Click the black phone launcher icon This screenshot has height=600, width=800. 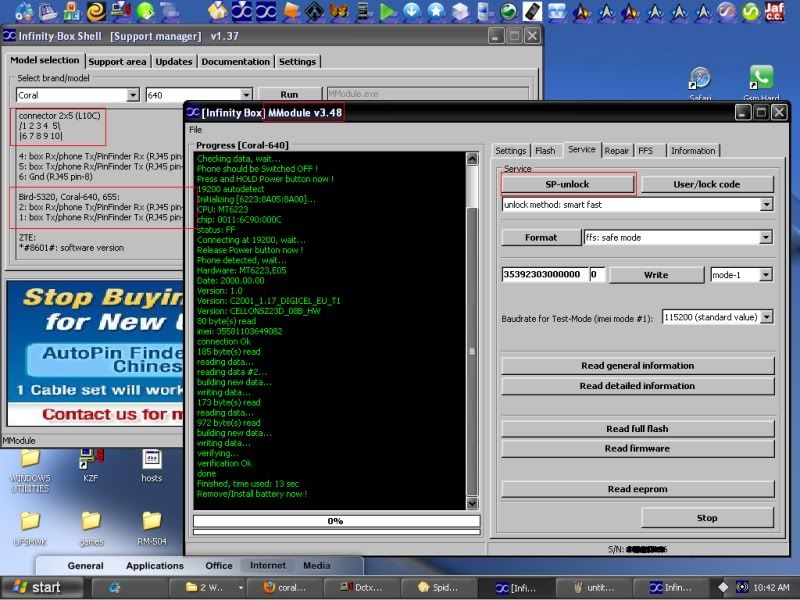[532, 12]
